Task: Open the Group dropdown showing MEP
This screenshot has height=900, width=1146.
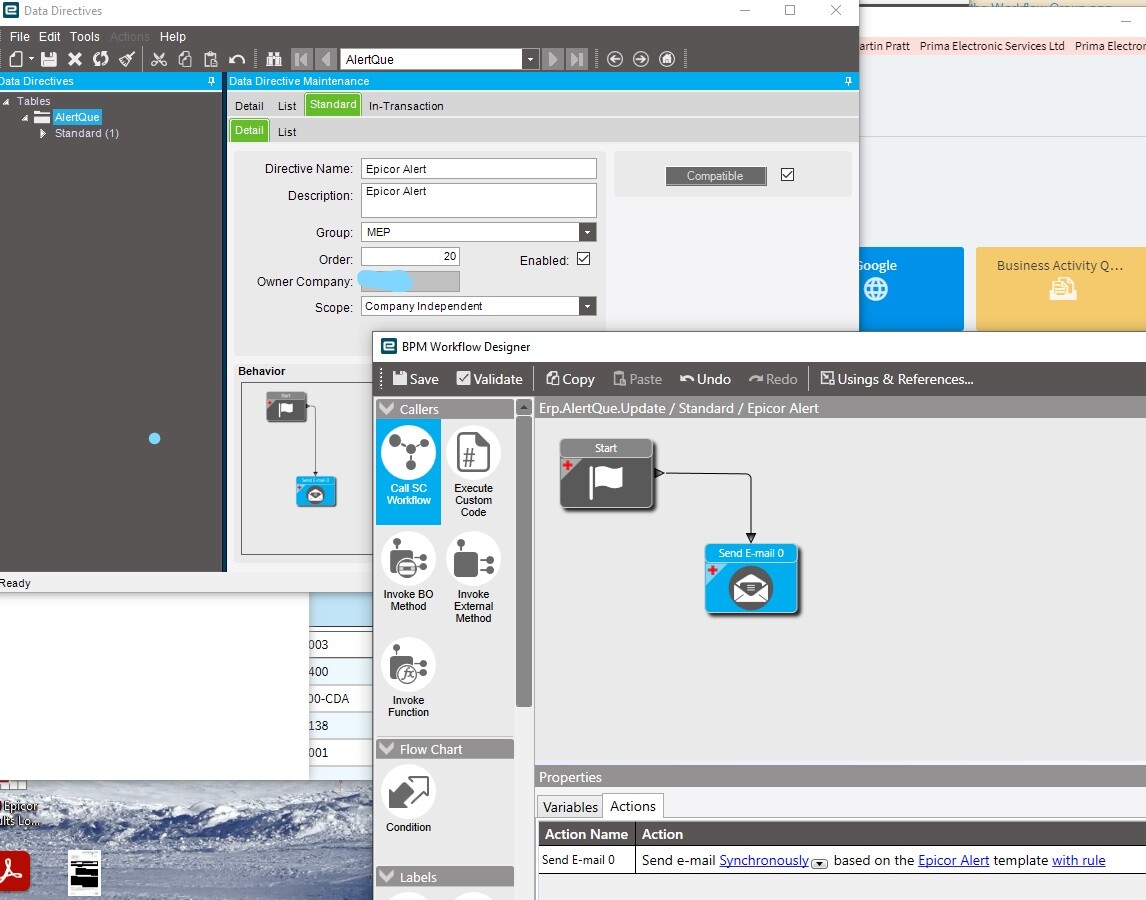Action: coord(588,232)
